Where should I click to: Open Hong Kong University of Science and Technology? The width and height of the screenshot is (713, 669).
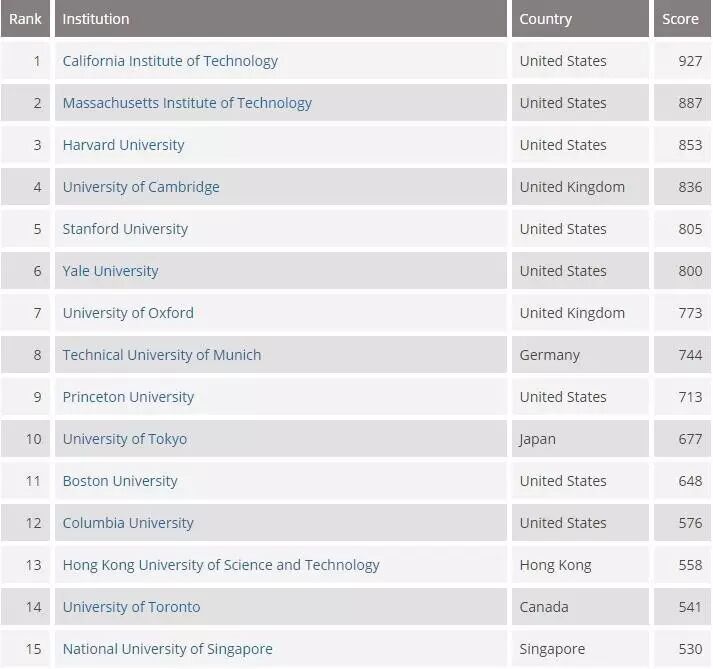(x=221, y=565)
